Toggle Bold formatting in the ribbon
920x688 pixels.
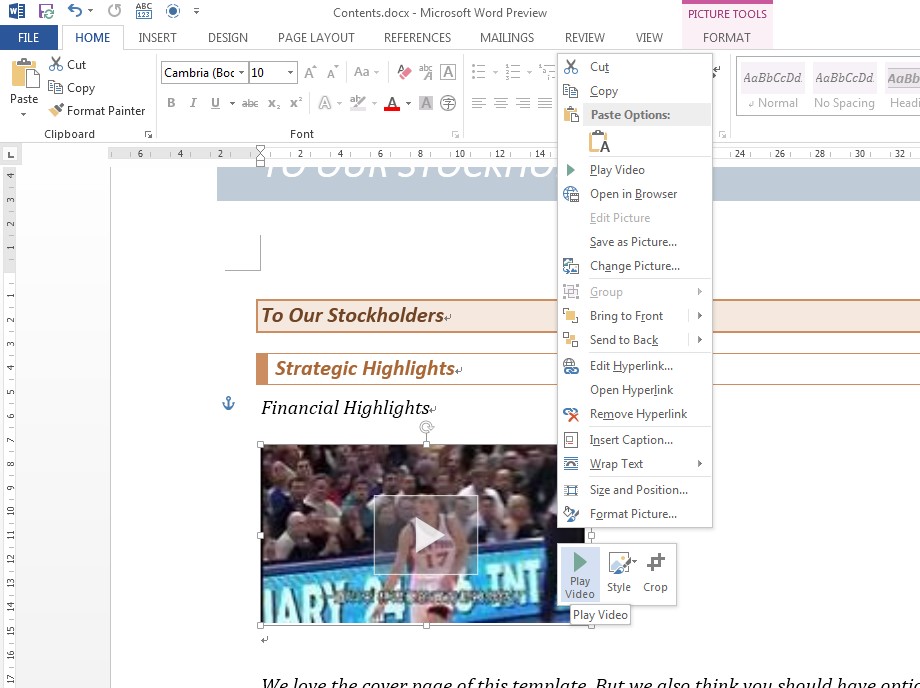click(x=171, y=103)
